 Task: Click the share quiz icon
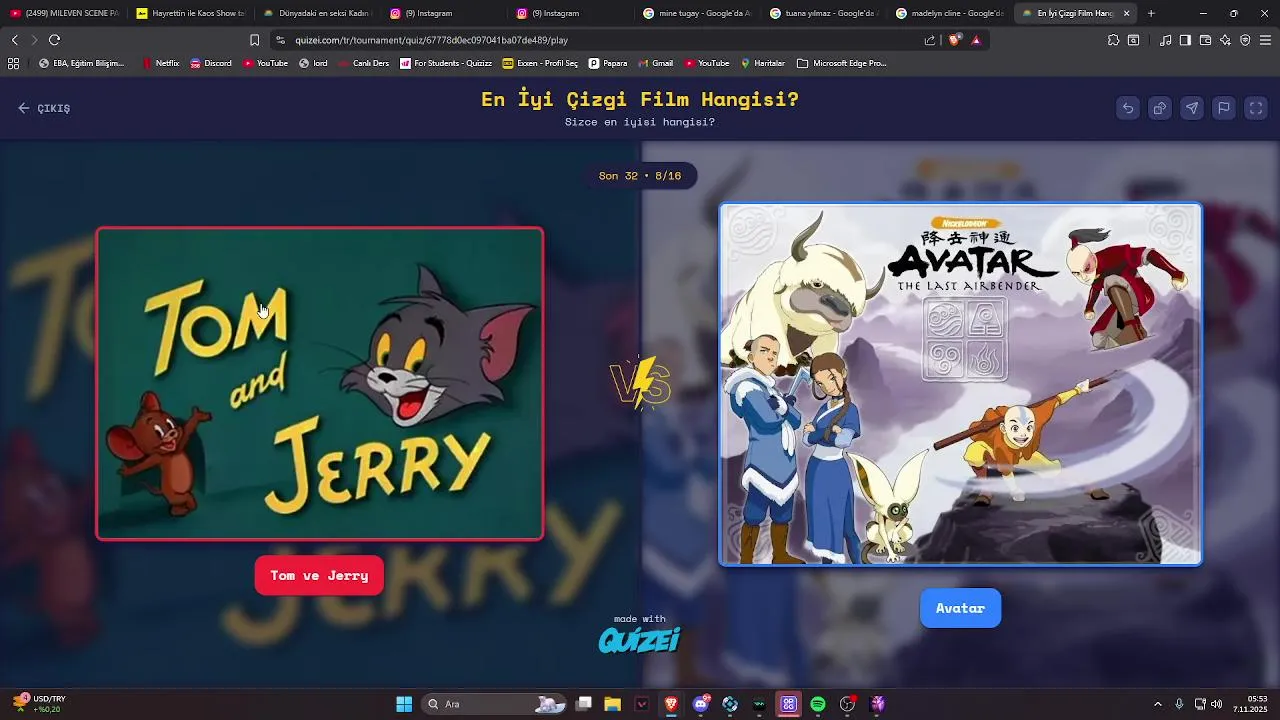click(x=1160, y=108)
